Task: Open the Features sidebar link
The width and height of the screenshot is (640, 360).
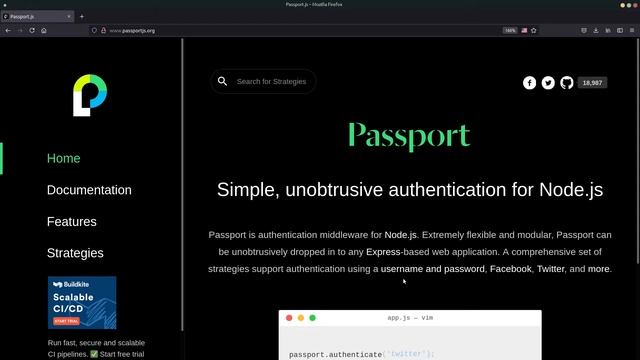Action: (x=72, y=222)
